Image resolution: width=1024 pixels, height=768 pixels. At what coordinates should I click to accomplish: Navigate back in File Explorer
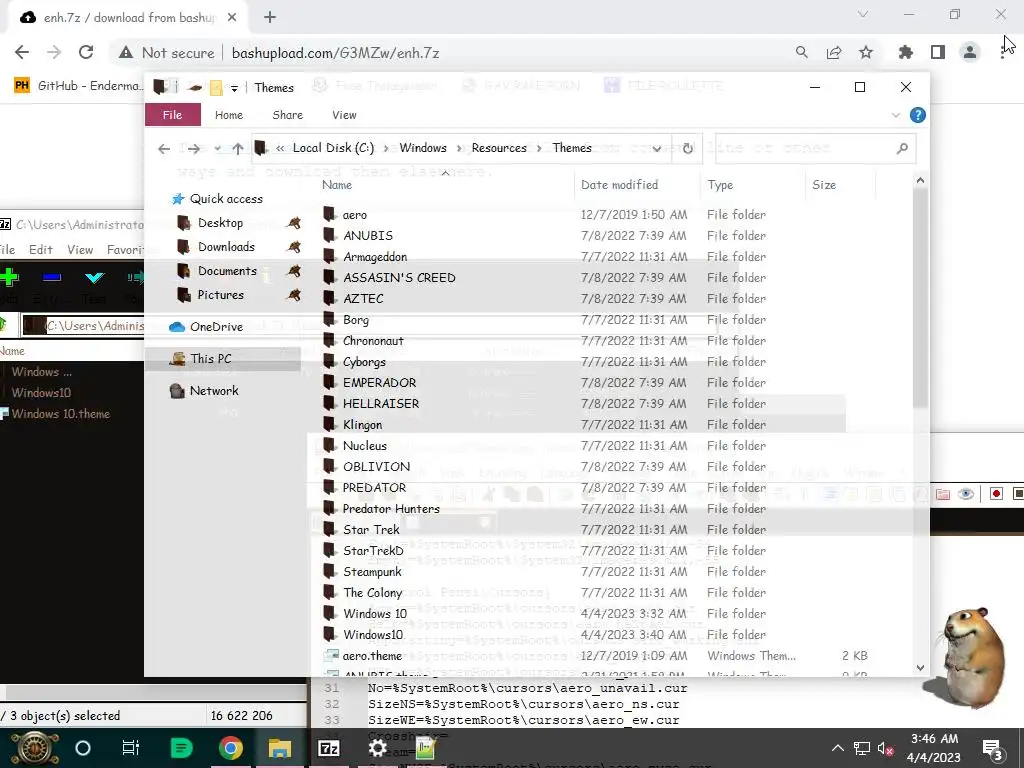164,149
